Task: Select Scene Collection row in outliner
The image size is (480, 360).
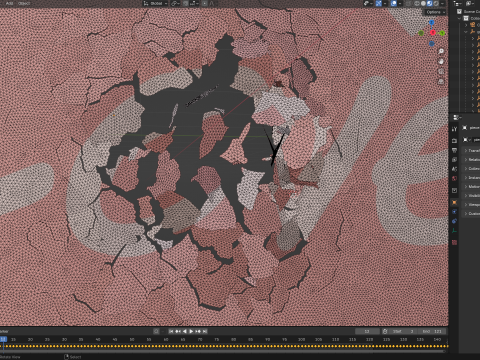Action: point(468,11)
